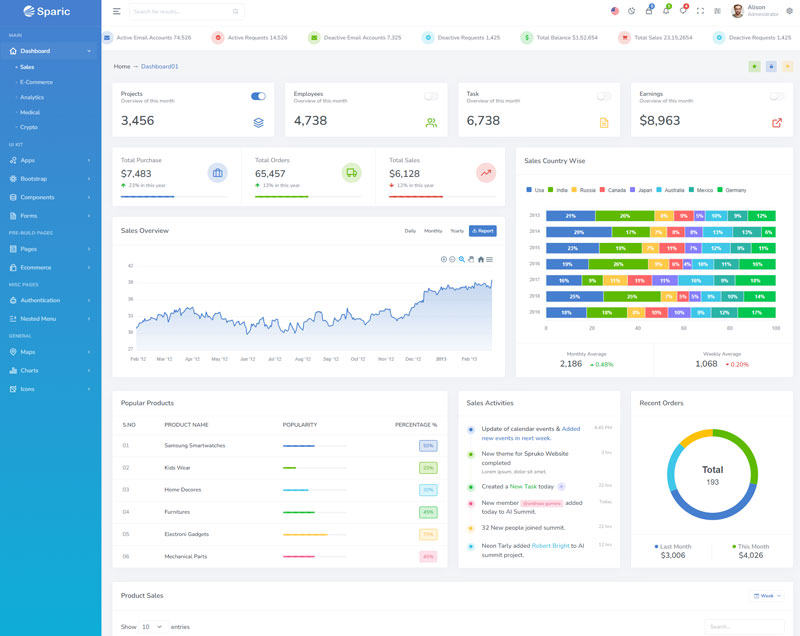The height and width of the screenshot is (636, 800).
Task: Open the Week dropdown in Product Sales
Action: coord(767,596)
